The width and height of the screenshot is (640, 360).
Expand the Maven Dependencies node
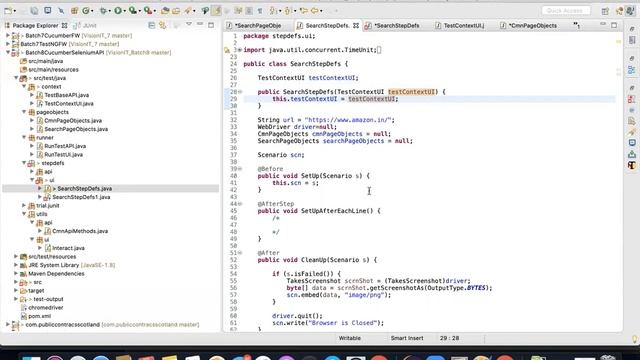pyautogui.click(x=16, y=273)
